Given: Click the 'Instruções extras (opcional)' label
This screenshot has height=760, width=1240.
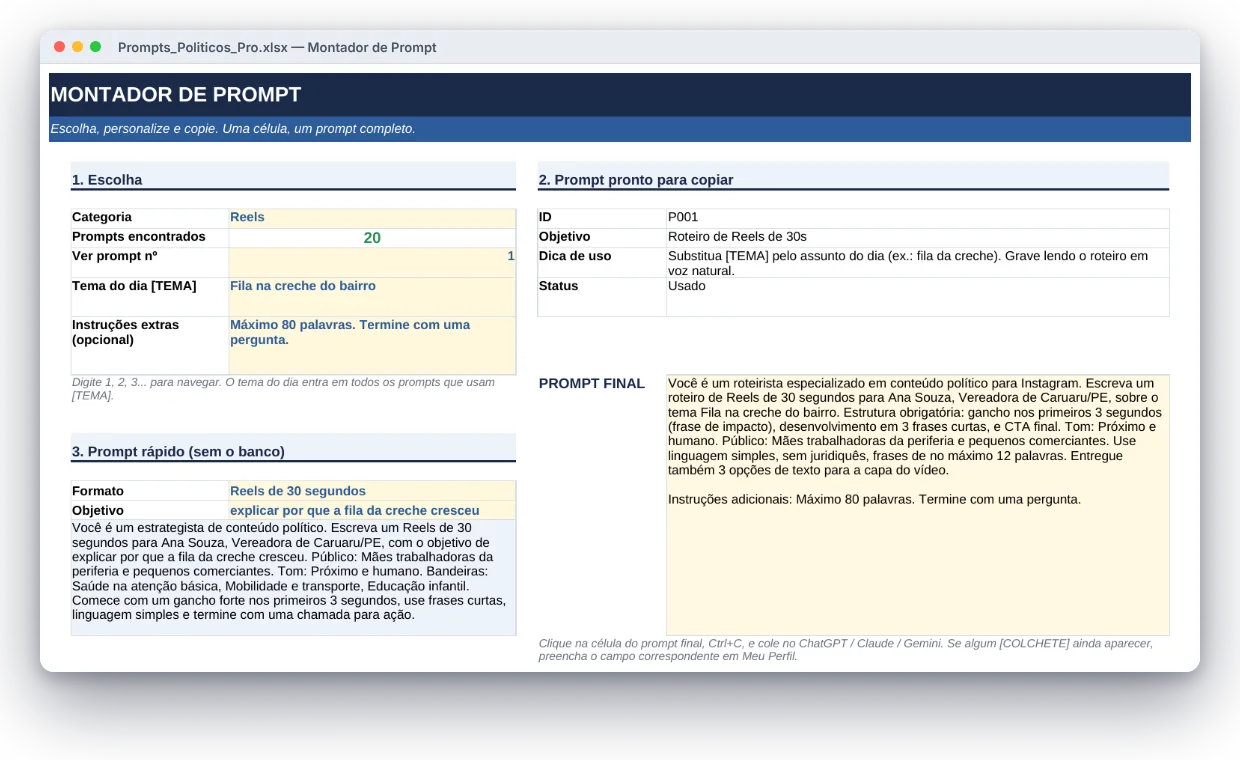Looking at the screenshot, I should (150, 346).
